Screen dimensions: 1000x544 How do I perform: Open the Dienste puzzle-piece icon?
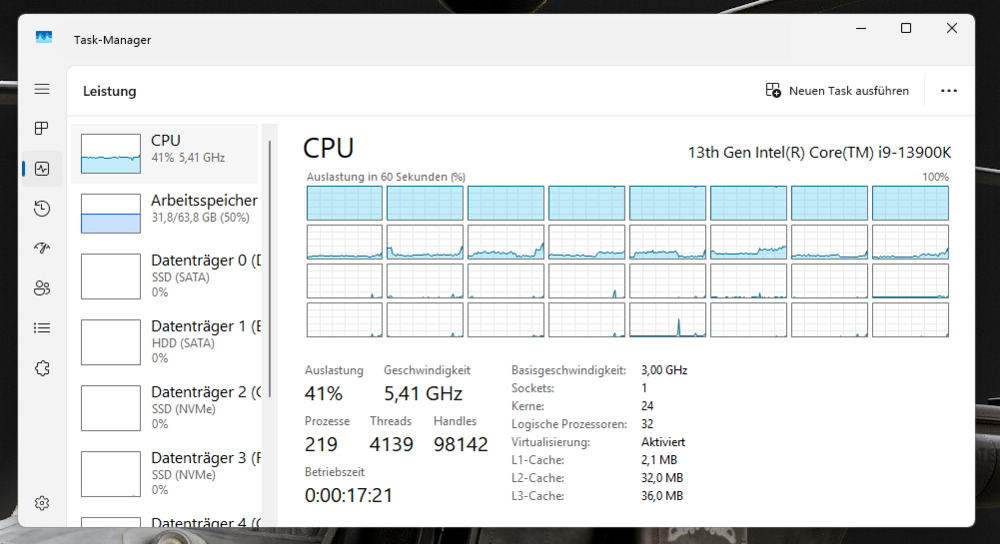[42, 368]
